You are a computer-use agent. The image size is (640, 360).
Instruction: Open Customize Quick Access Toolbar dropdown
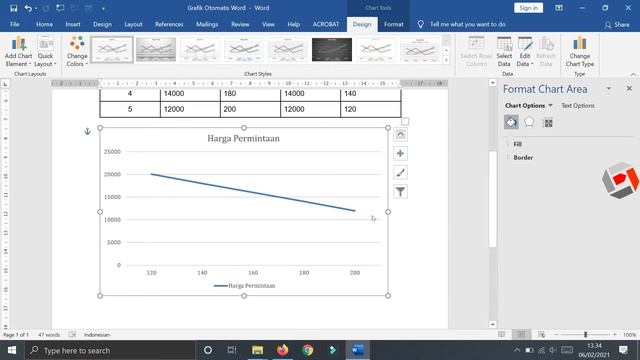tap(103, 8)
